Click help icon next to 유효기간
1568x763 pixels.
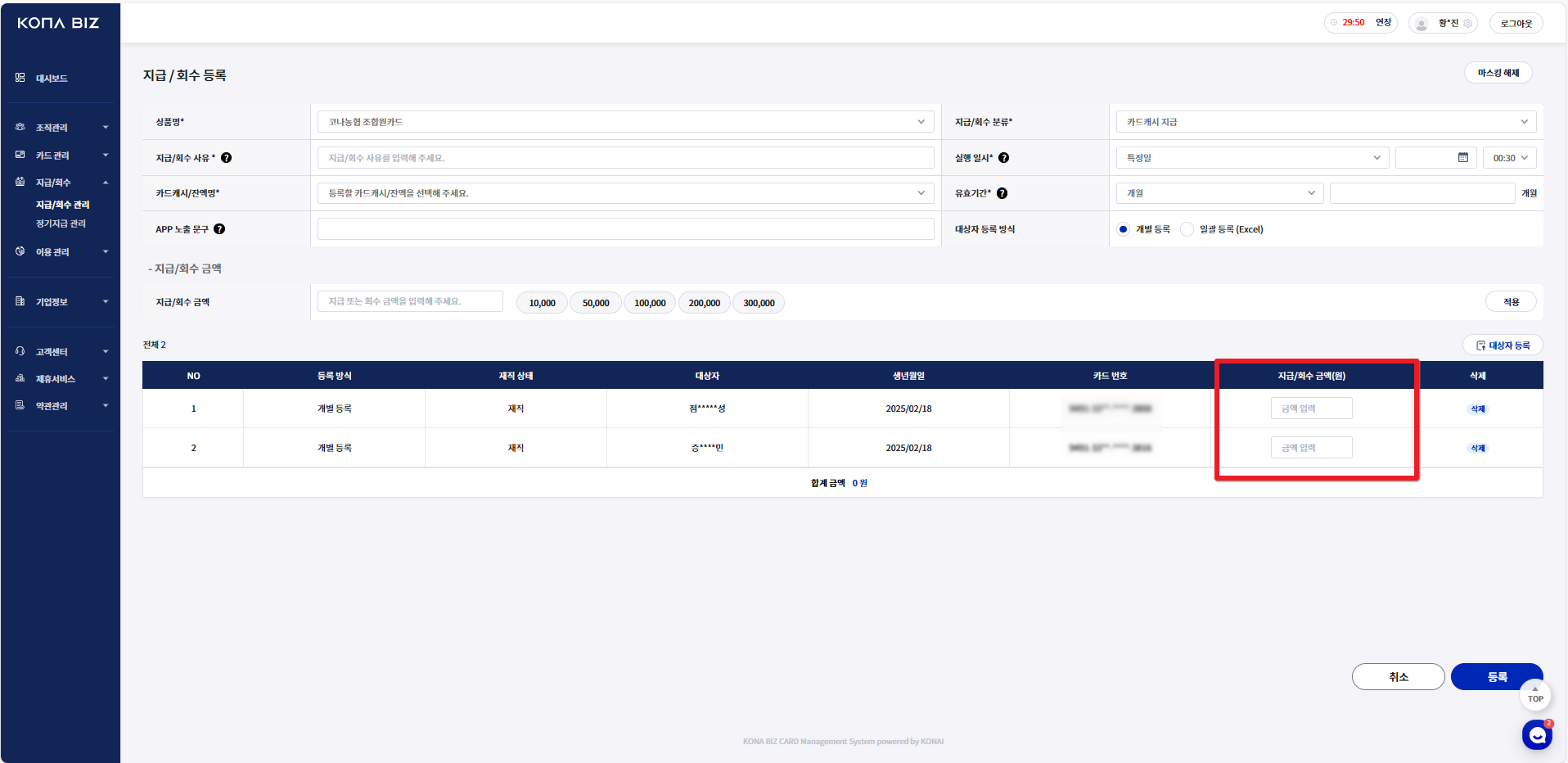coord(1003,193)
